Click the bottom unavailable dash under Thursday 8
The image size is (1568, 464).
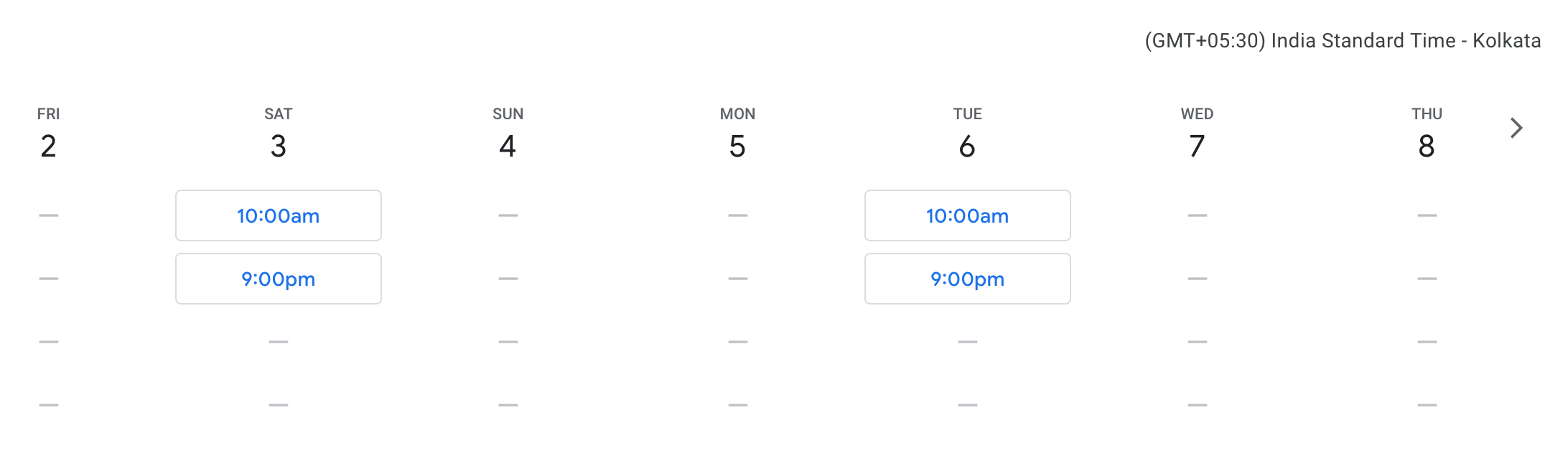(x=1427, y=405)
